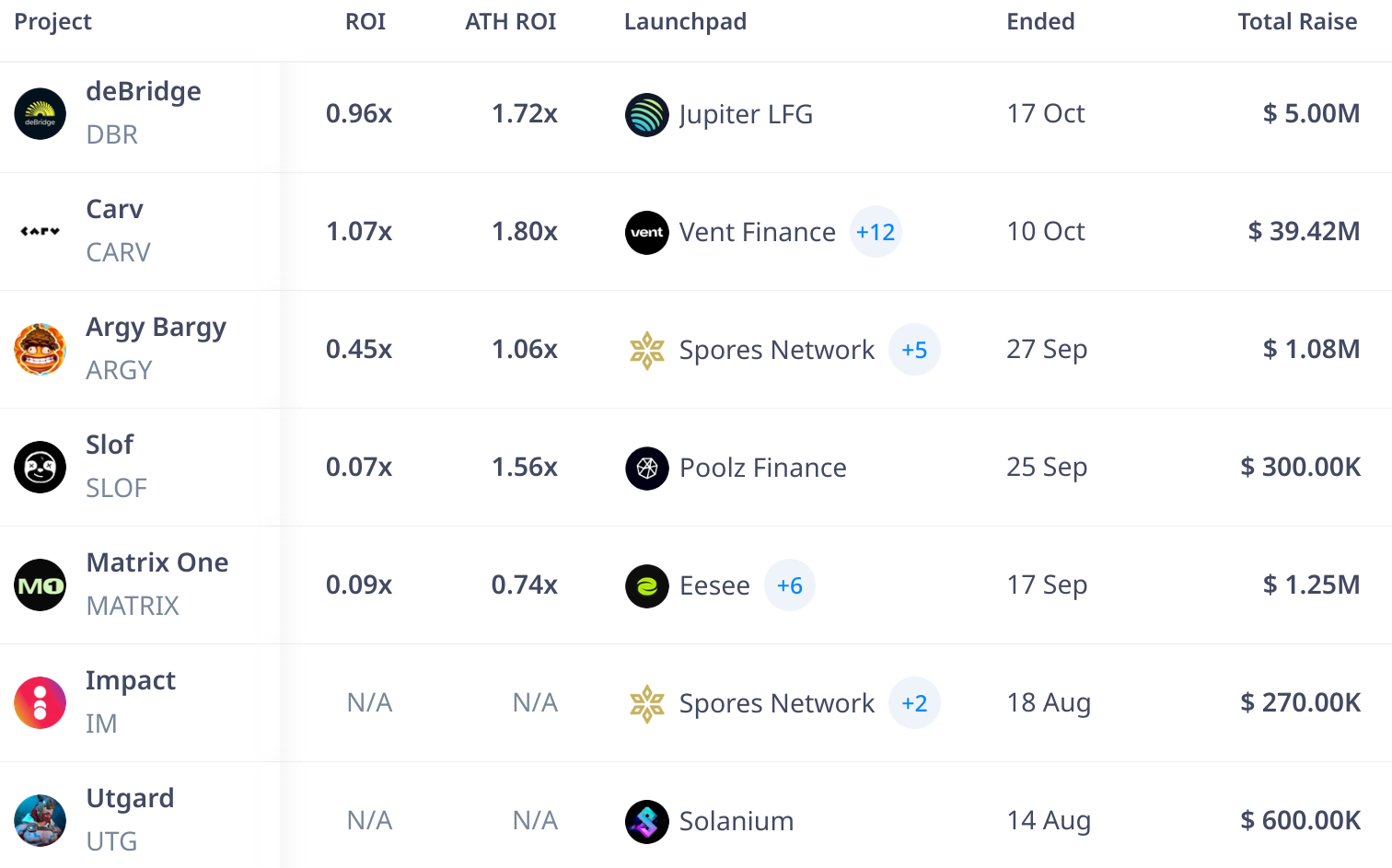Image resolution: width=1392 pixels, height=868 pixels.
Task: Expand the +5 launchpads badge for Argy Bargy
Action: point(914,350)
